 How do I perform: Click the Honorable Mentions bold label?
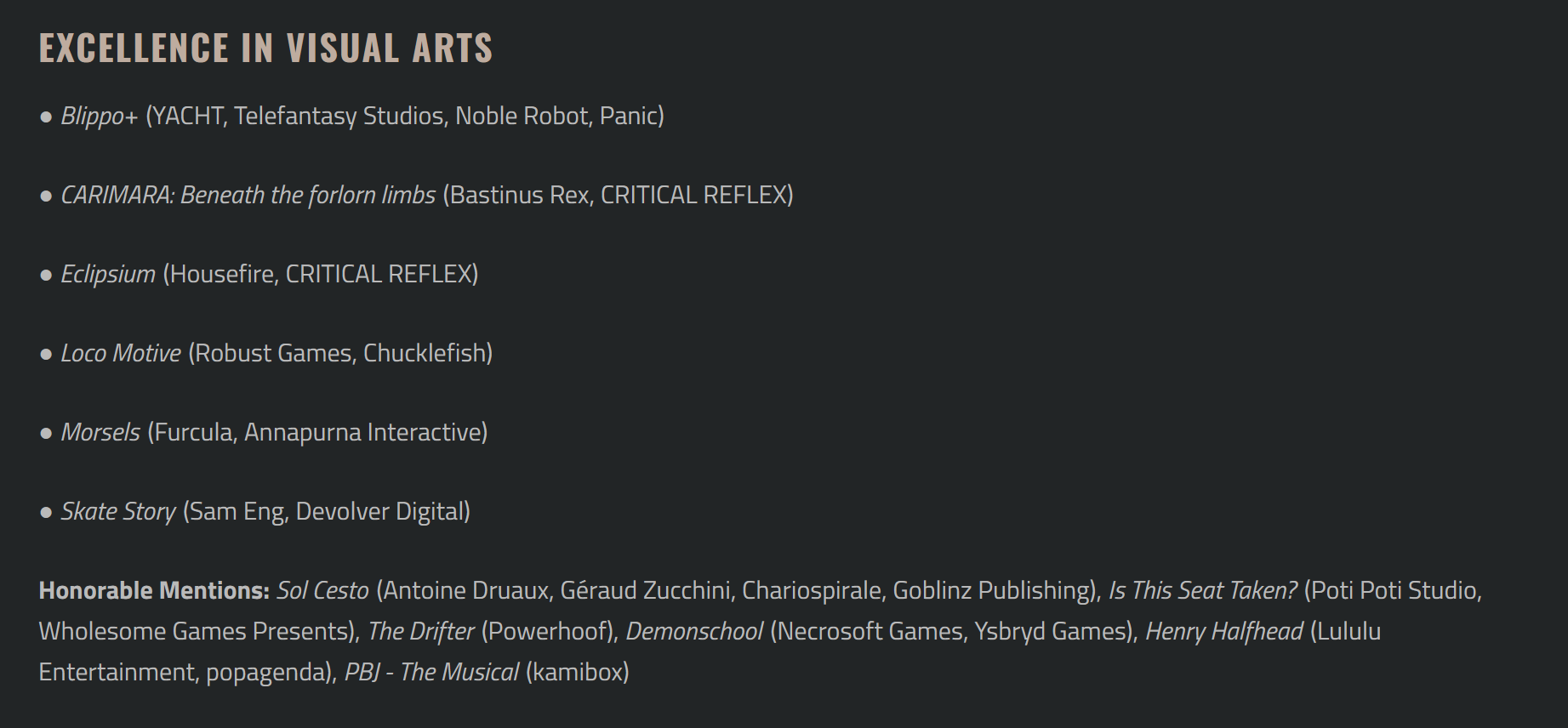click(x=154, y=590)
